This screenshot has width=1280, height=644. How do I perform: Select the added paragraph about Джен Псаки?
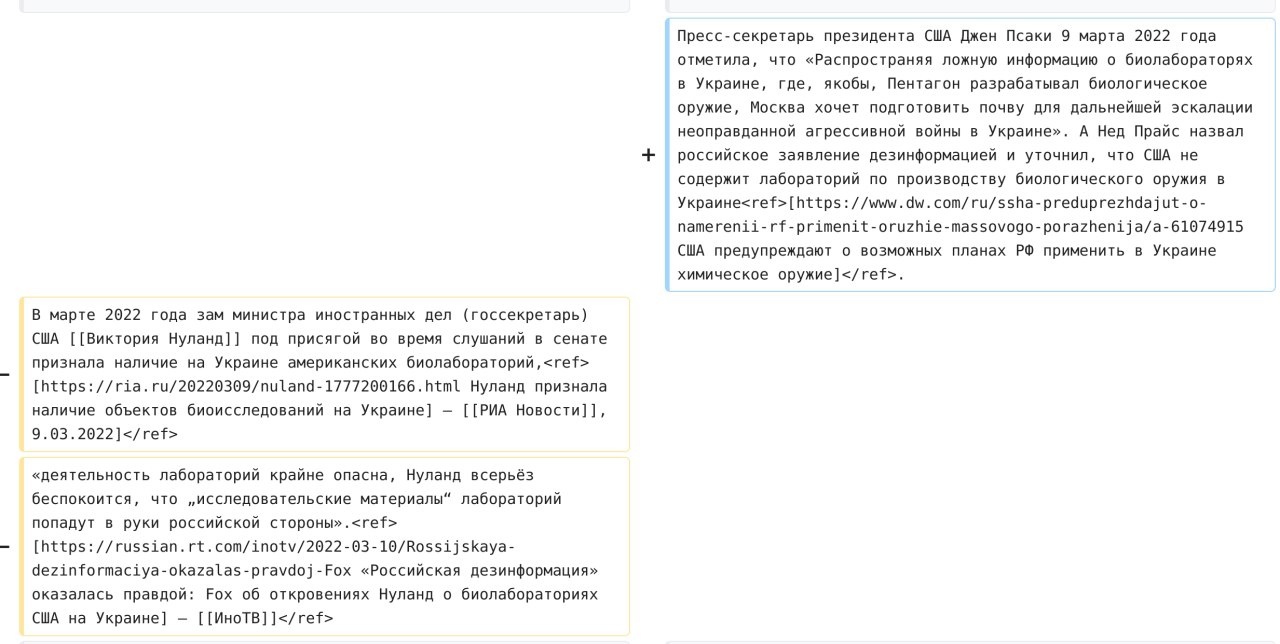pos(970,155)
